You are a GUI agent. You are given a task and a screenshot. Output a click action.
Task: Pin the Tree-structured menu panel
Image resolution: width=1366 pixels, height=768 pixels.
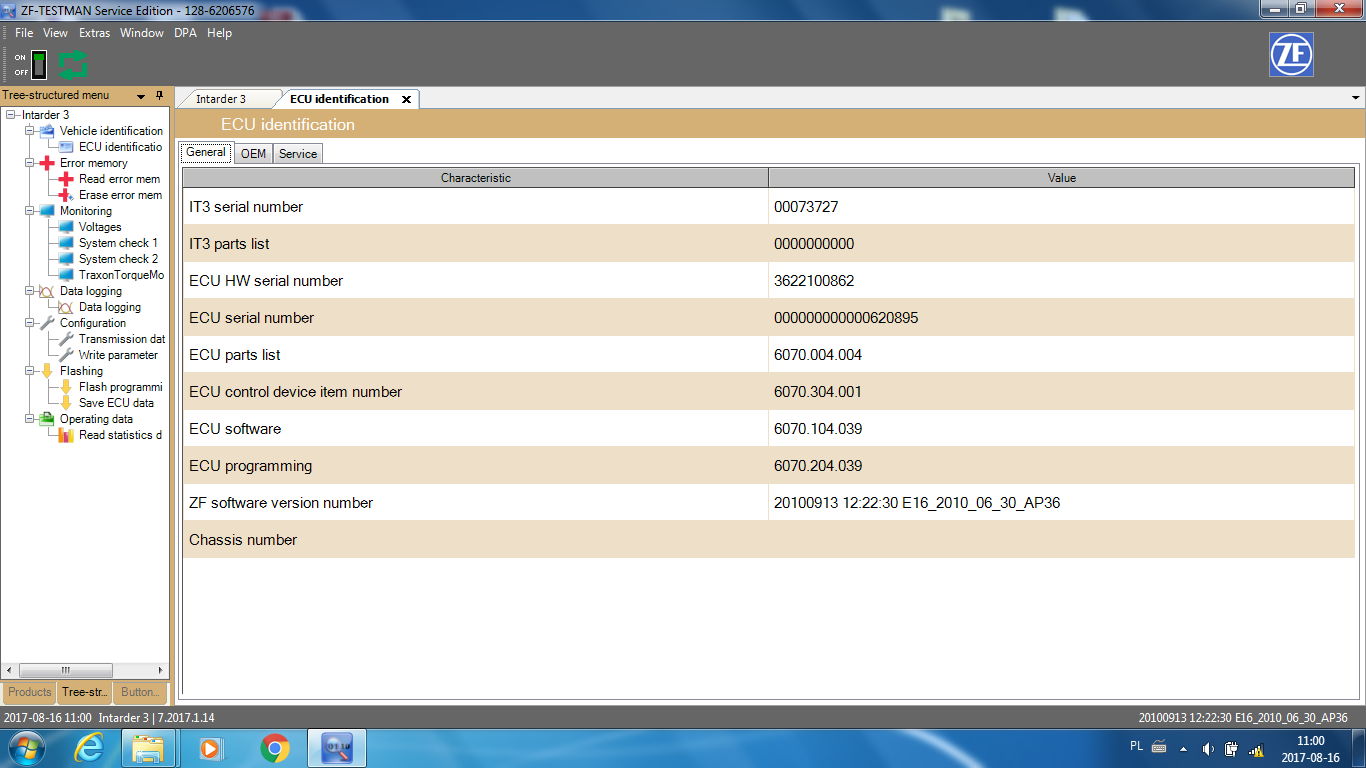pyautogui.click(x=159, y=96)
